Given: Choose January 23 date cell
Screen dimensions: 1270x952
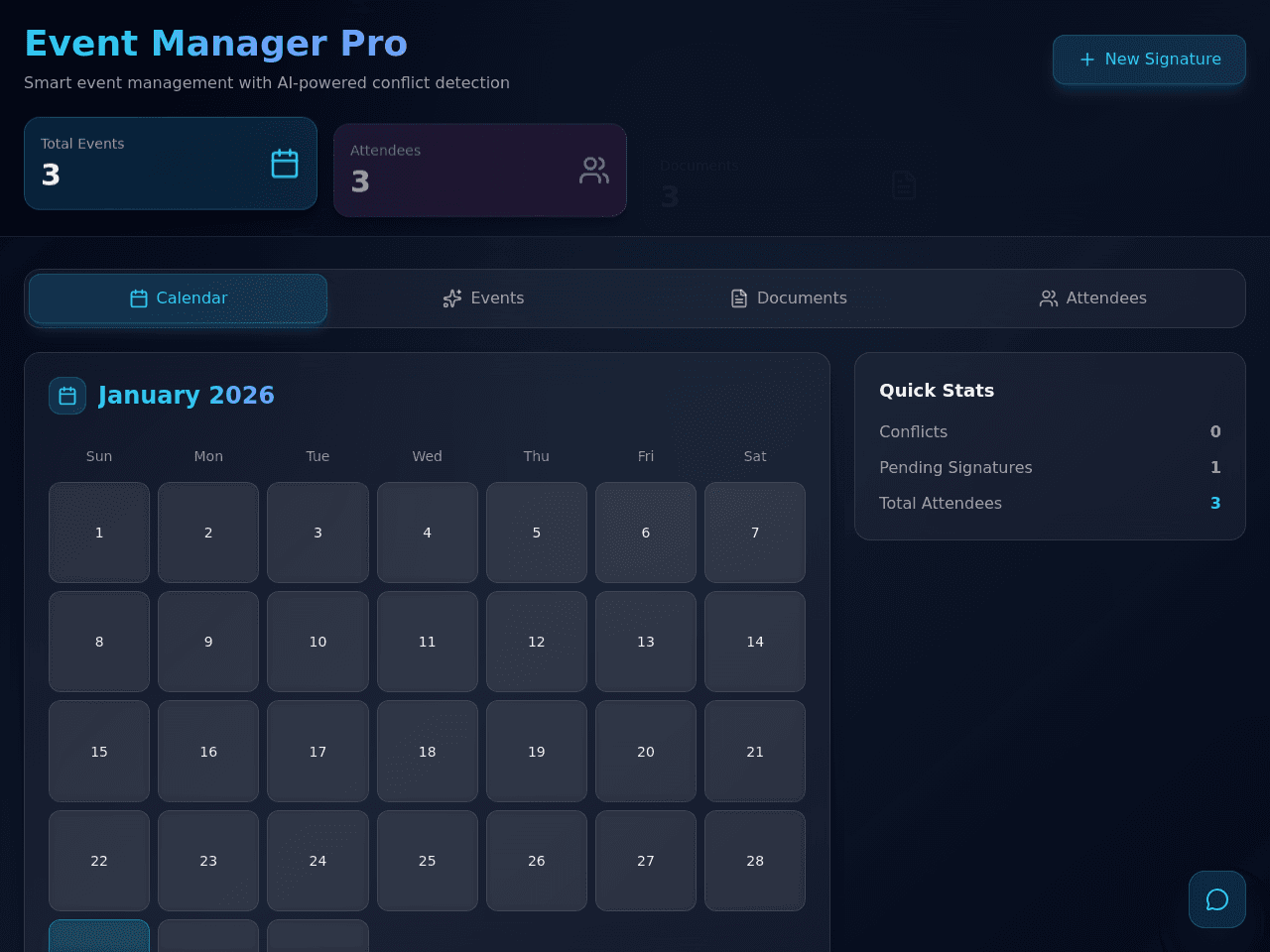Looking at the screenshot, I should [x=208, y=861].
